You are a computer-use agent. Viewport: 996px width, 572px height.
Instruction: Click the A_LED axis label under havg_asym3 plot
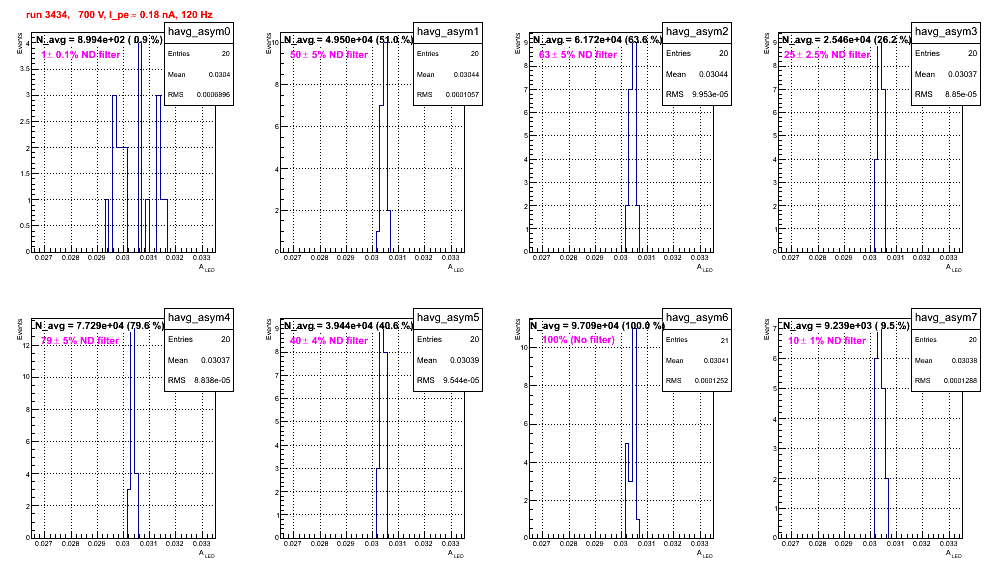point(954,268)
